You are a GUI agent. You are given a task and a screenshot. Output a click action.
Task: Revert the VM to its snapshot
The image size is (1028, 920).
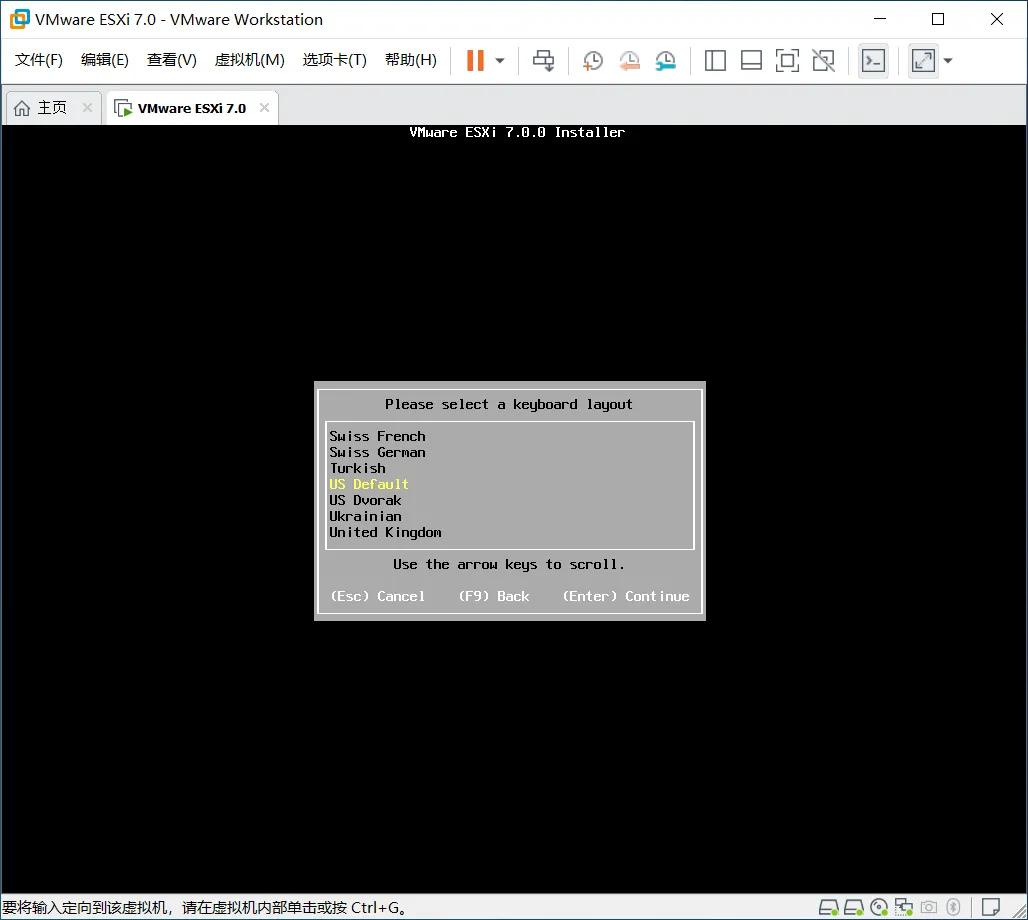(x=629, y=61)
